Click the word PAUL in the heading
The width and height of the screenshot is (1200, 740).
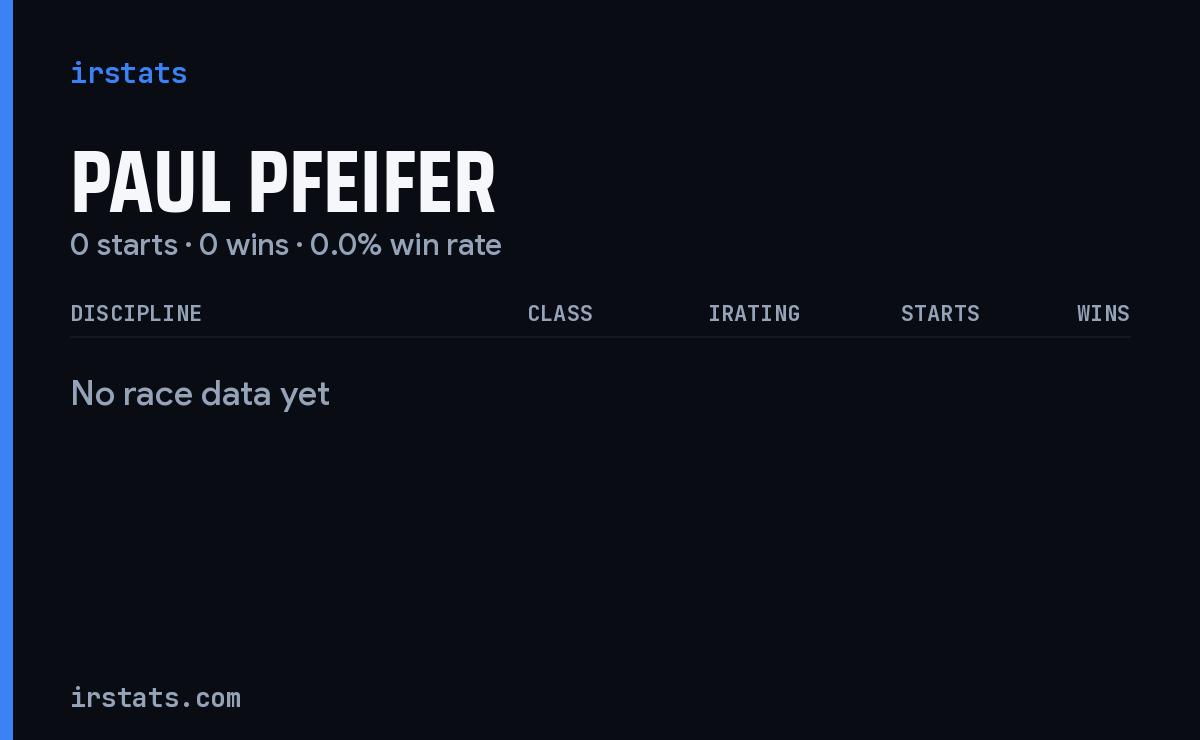coord(150,184)
